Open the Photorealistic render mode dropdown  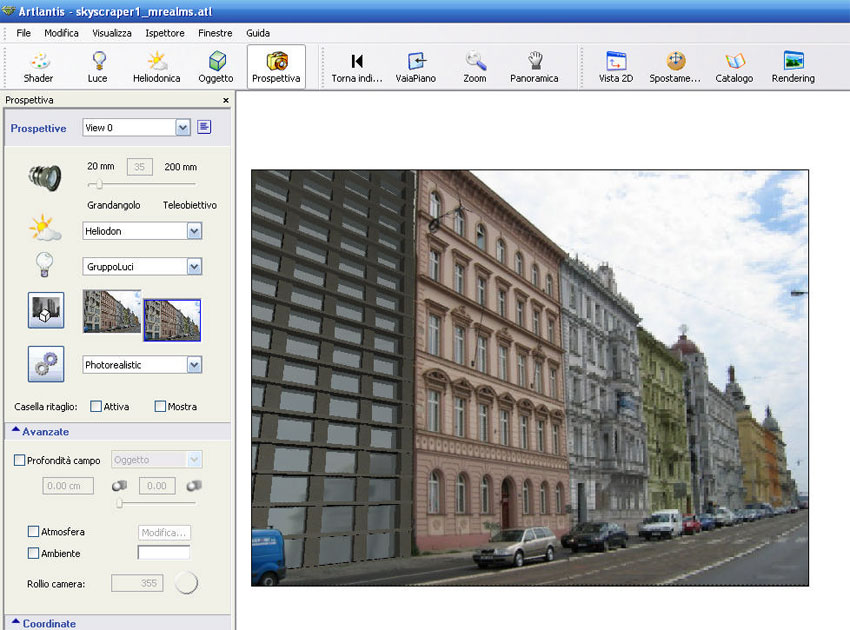click(x=194, y=365)
